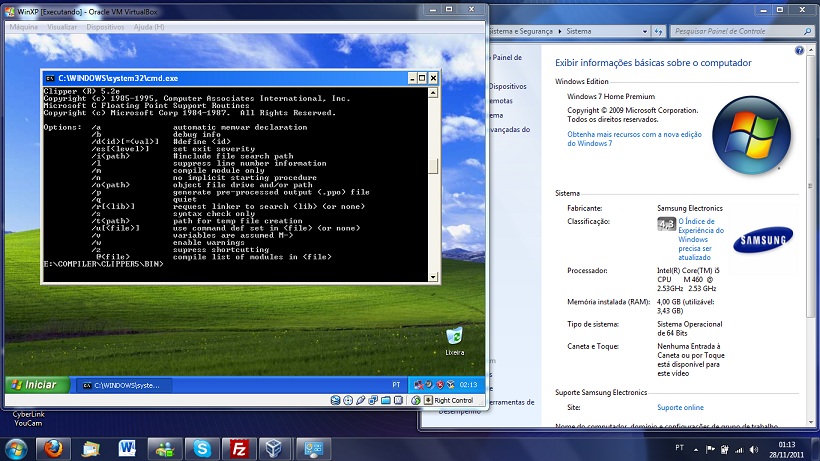This screenshot has width=820, height=461.
Task: Click the XP taskbar PT language indicator
Action: (x=396, y=385)
